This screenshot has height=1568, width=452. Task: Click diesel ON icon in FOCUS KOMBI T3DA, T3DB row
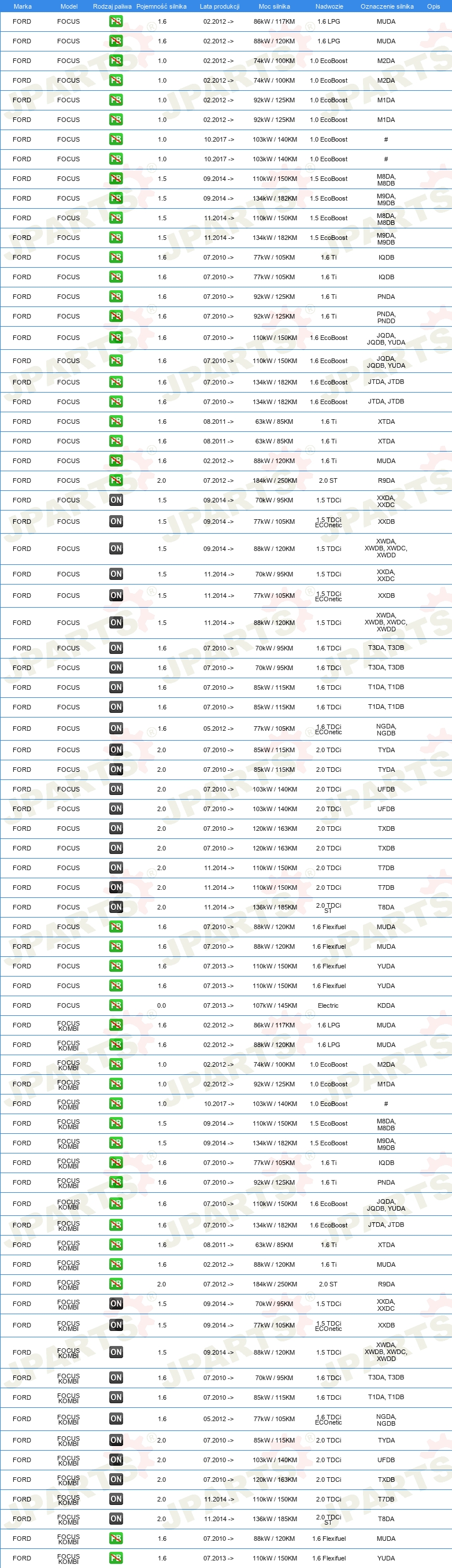(116, 1377)
